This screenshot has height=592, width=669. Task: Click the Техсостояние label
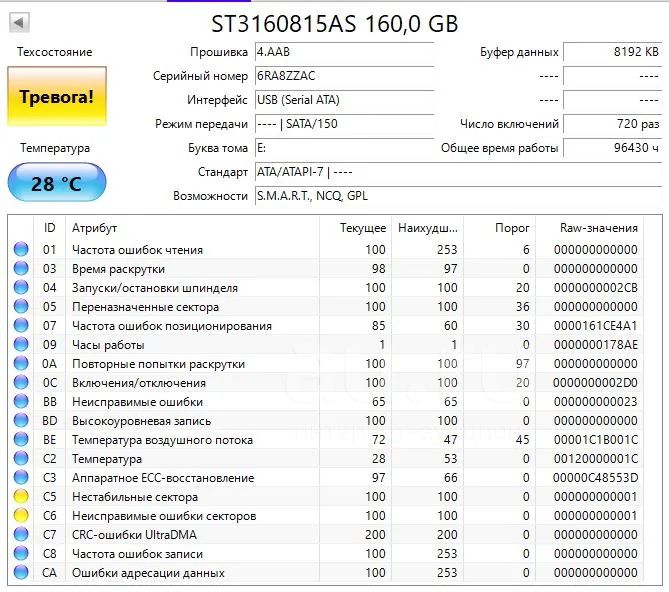[x=55, y=52]
